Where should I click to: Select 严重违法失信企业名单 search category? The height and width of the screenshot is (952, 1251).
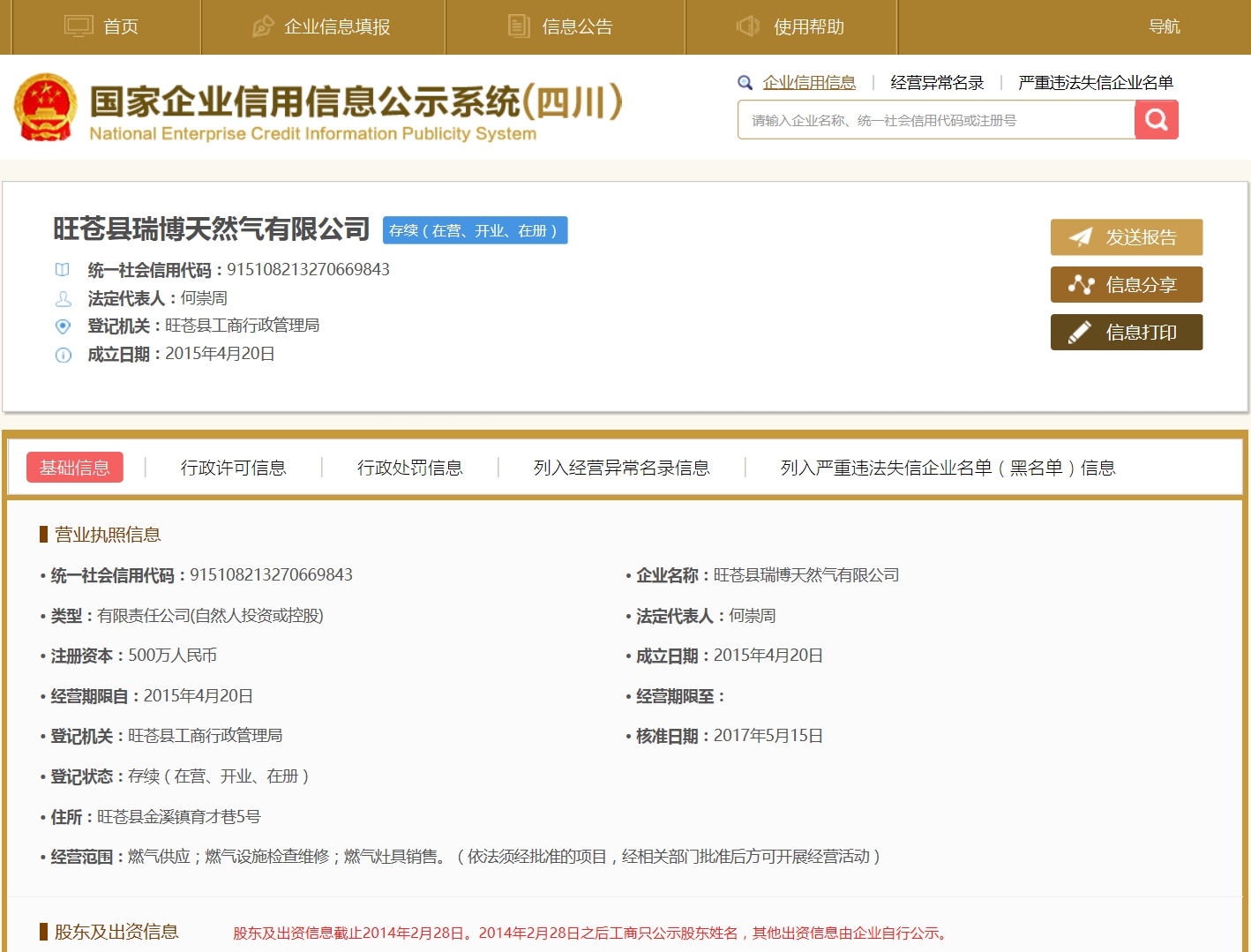tap(1095, 83)
